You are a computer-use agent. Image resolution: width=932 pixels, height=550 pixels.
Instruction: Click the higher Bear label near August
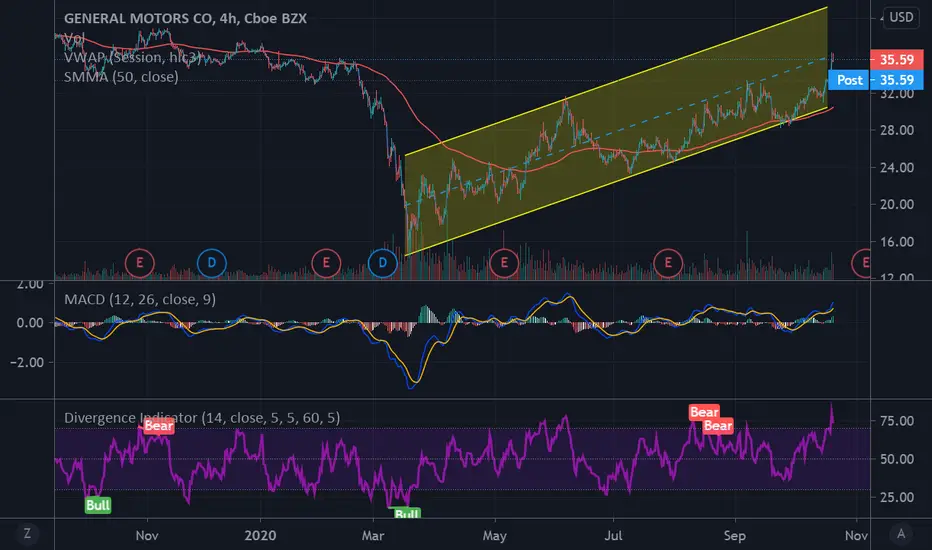point(704,412)
